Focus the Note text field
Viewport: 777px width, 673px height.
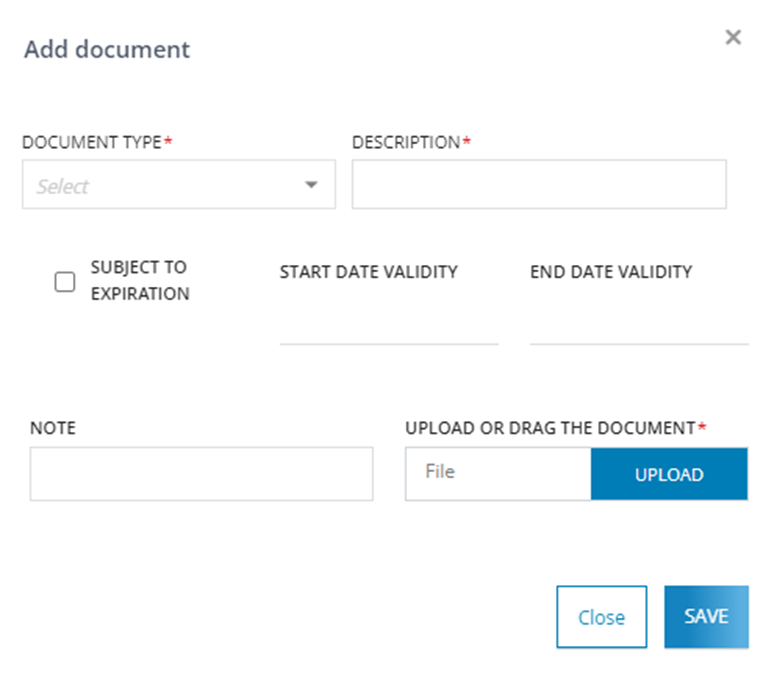click(201, 474)
